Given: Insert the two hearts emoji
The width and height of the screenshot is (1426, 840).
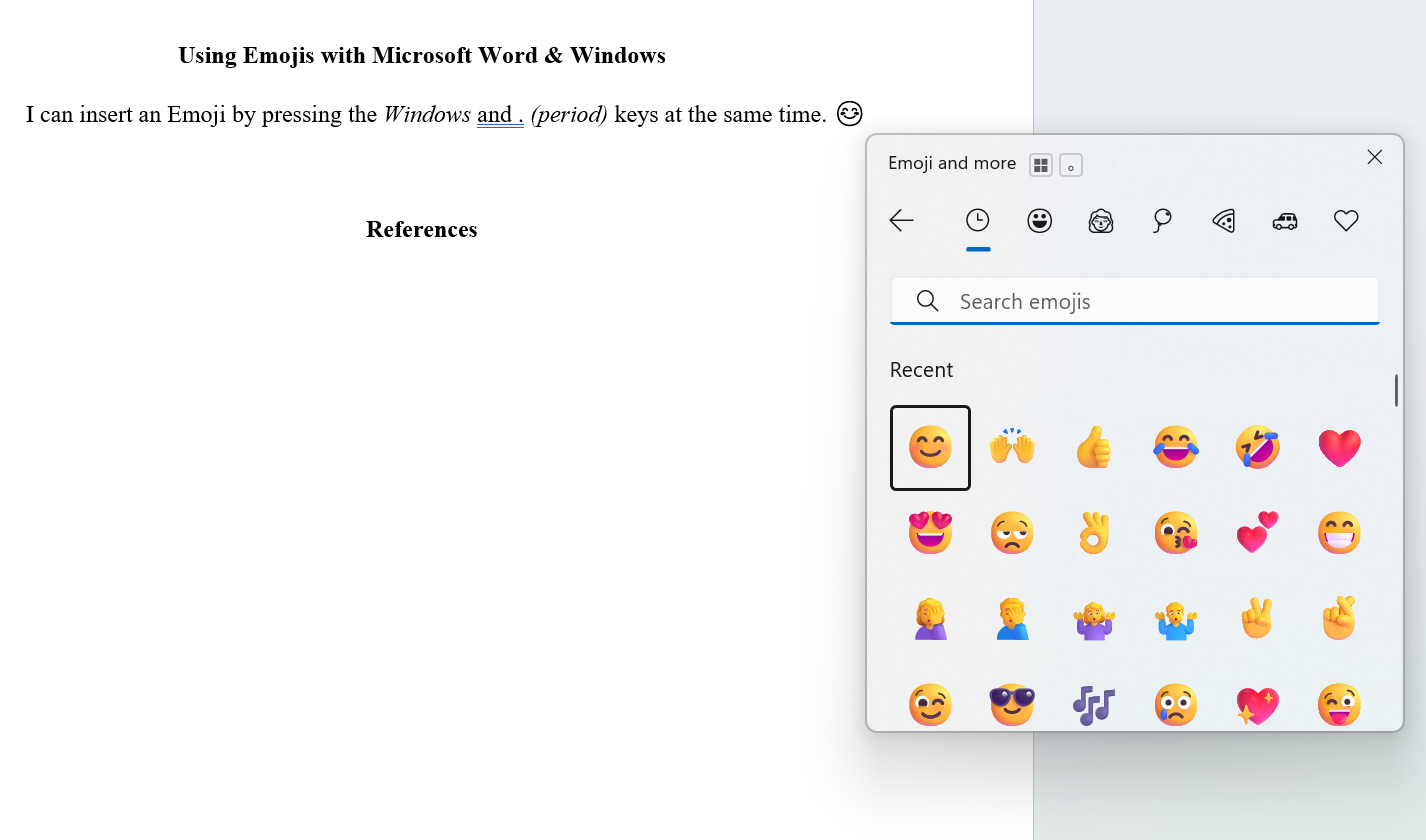Looking at the screenshot, I should coord(1258,533).
